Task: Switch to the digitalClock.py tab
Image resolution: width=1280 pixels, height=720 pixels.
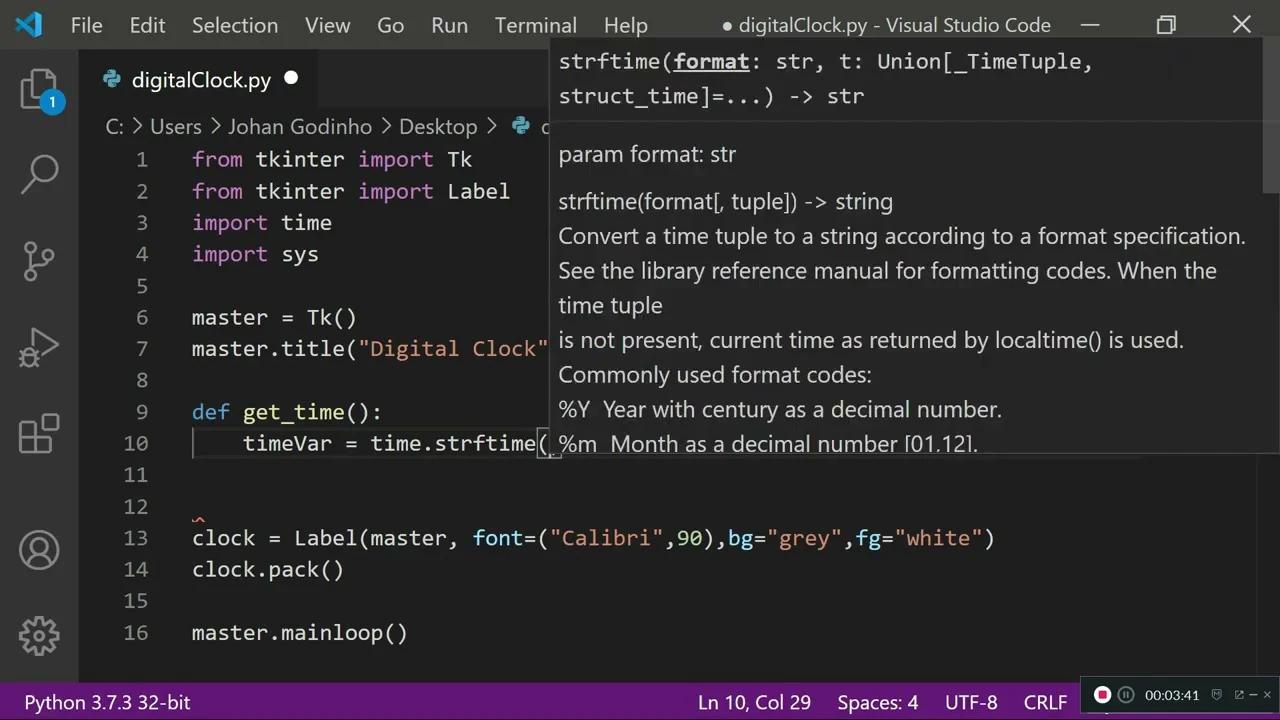Action: [201, 80]
